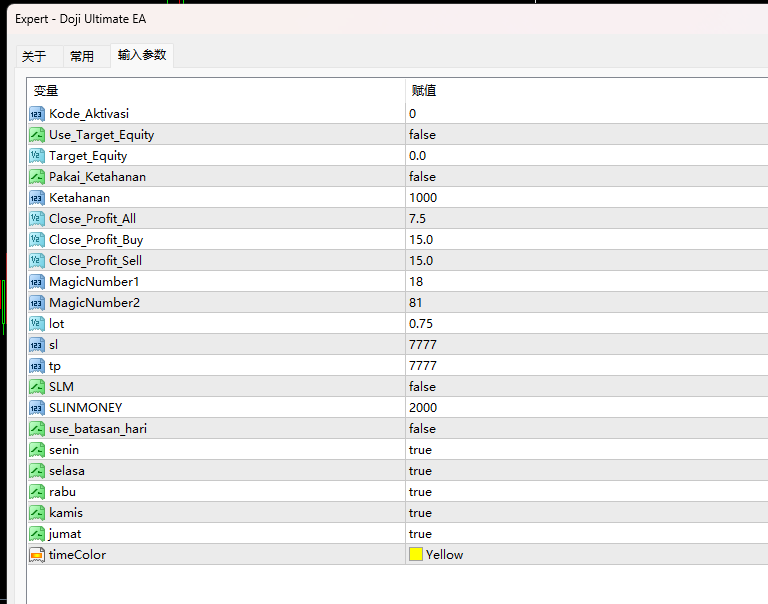Image resolution: width=768 pixels, height=604 pixels.
Task: Select the Close_Profit_All value field 7.5
Action: [x=587, y=219]
